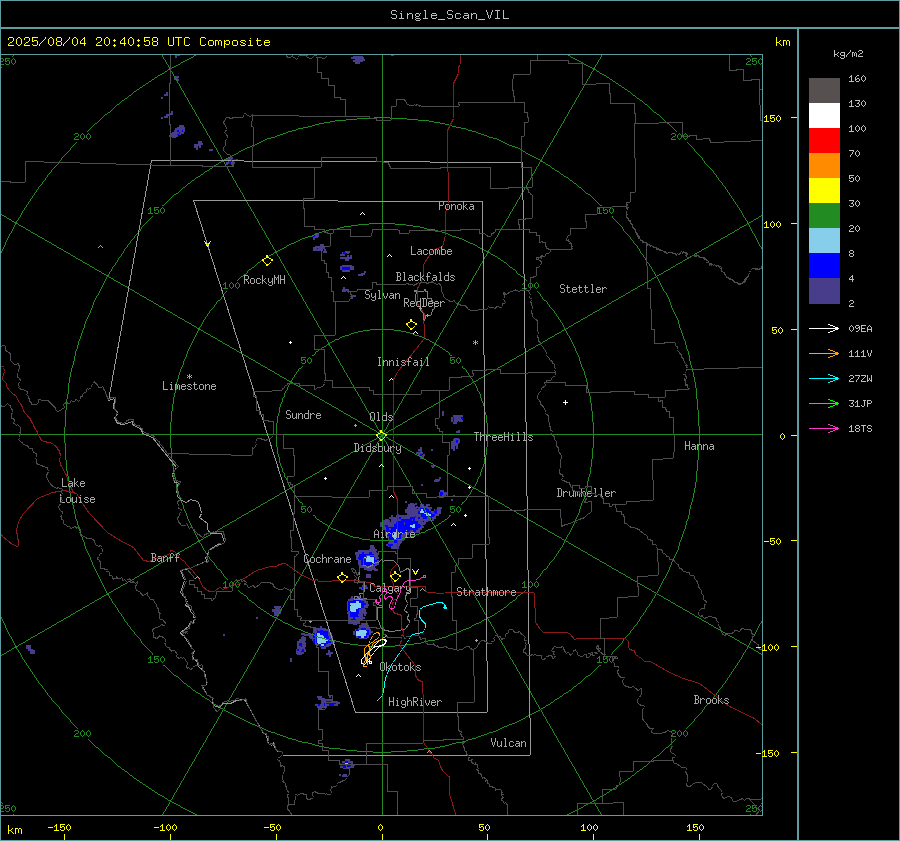Click the RedDeer town label

[424, 303]
